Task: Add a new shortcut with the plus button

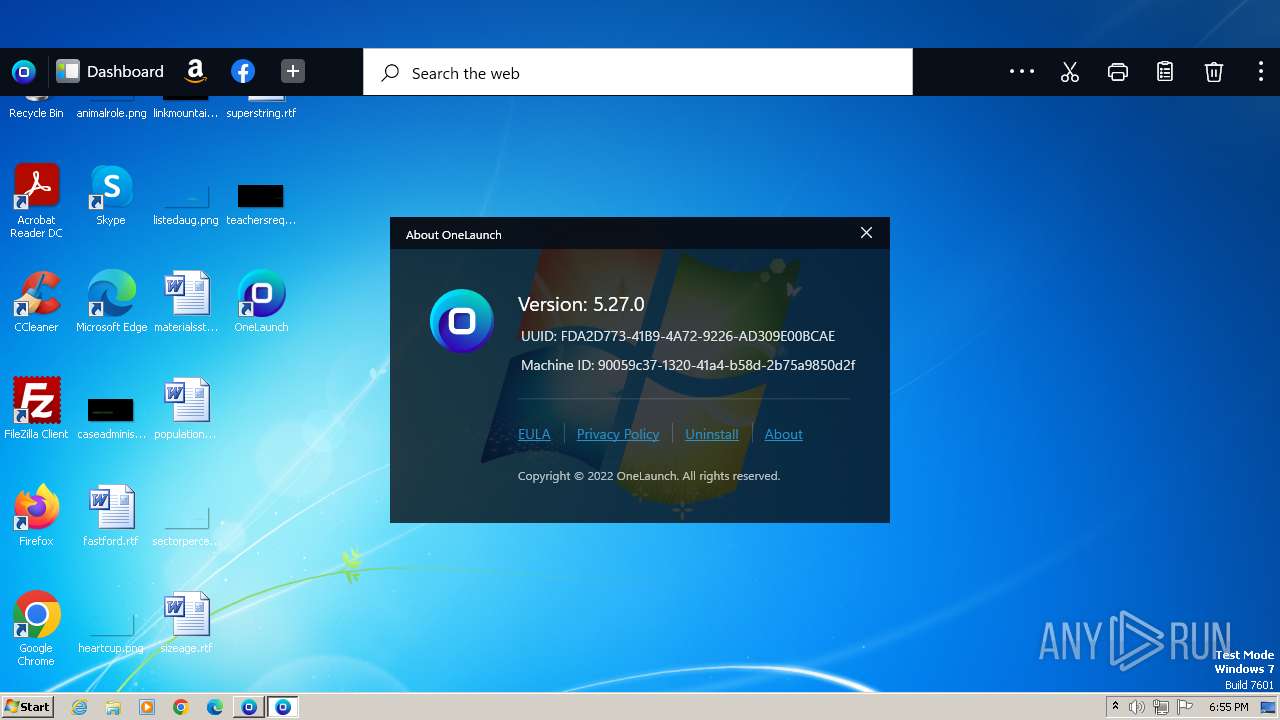Action: pos(292,71)
